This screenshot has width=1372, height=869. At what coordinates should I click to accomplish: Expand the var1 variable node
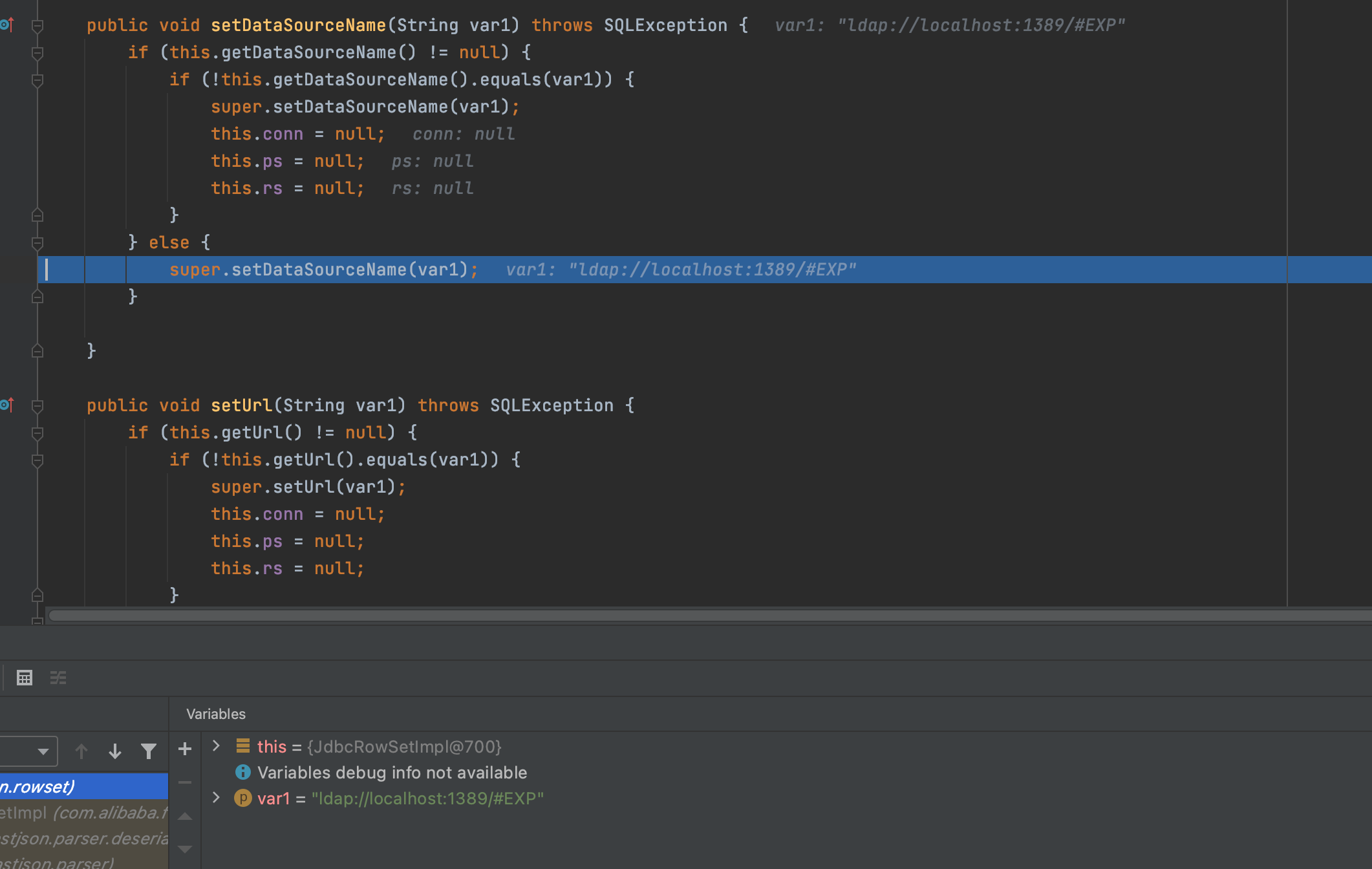[x=217, y=798]
